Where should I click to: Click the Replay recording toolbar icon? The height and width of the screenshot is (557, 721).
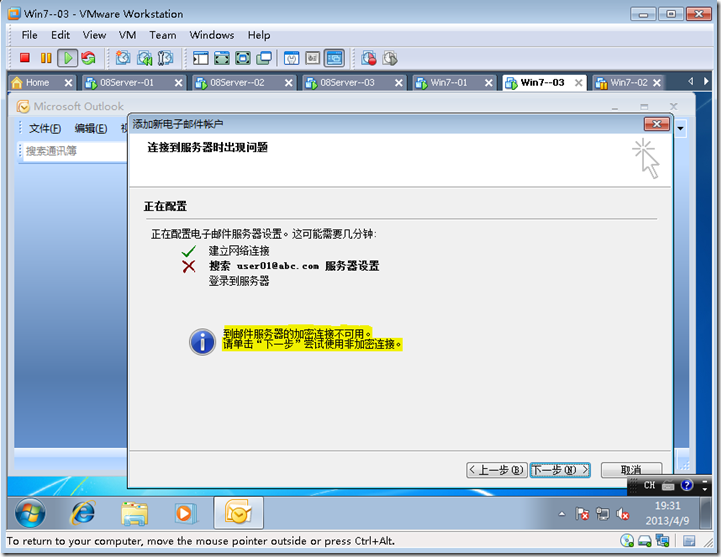click(x=390, y=58)
